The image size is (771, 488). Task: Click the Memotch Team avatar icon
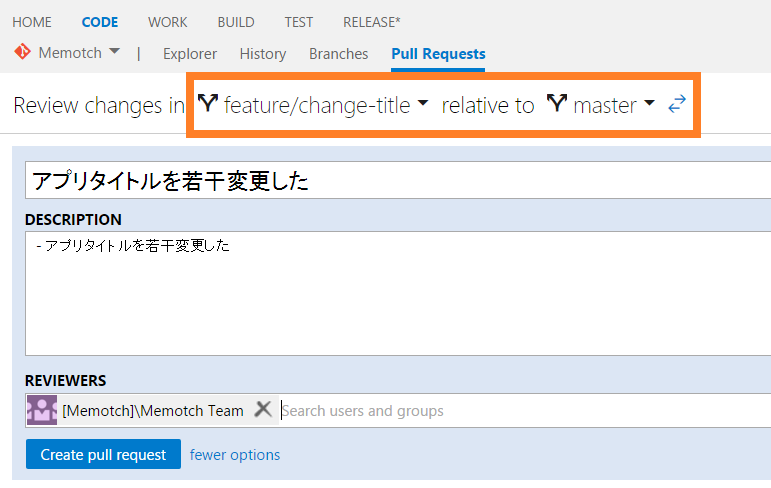42,410
